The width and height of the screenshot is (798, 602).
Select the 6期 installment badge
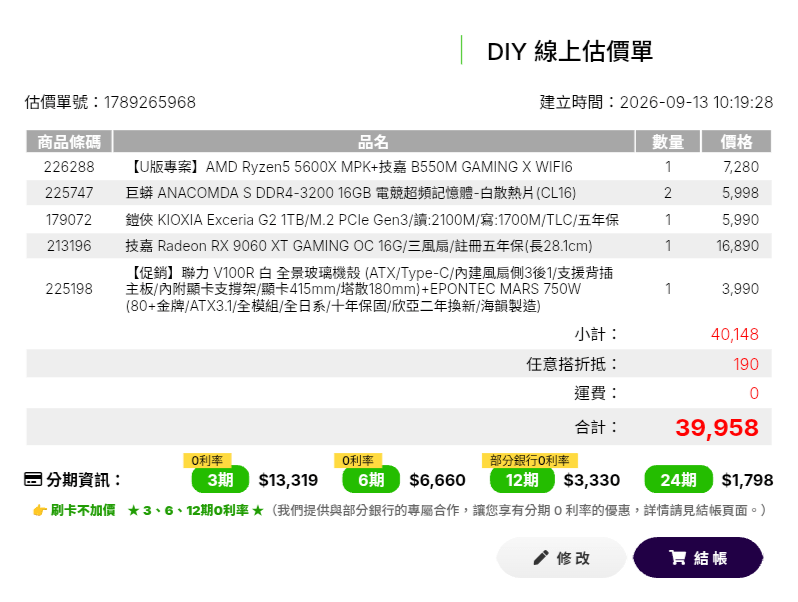pos(371,479)
